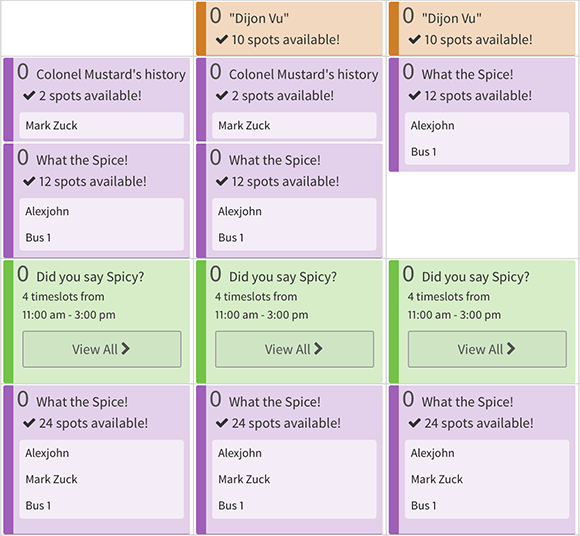Open View All in middle Did you say Spicy card

(294, 349)
